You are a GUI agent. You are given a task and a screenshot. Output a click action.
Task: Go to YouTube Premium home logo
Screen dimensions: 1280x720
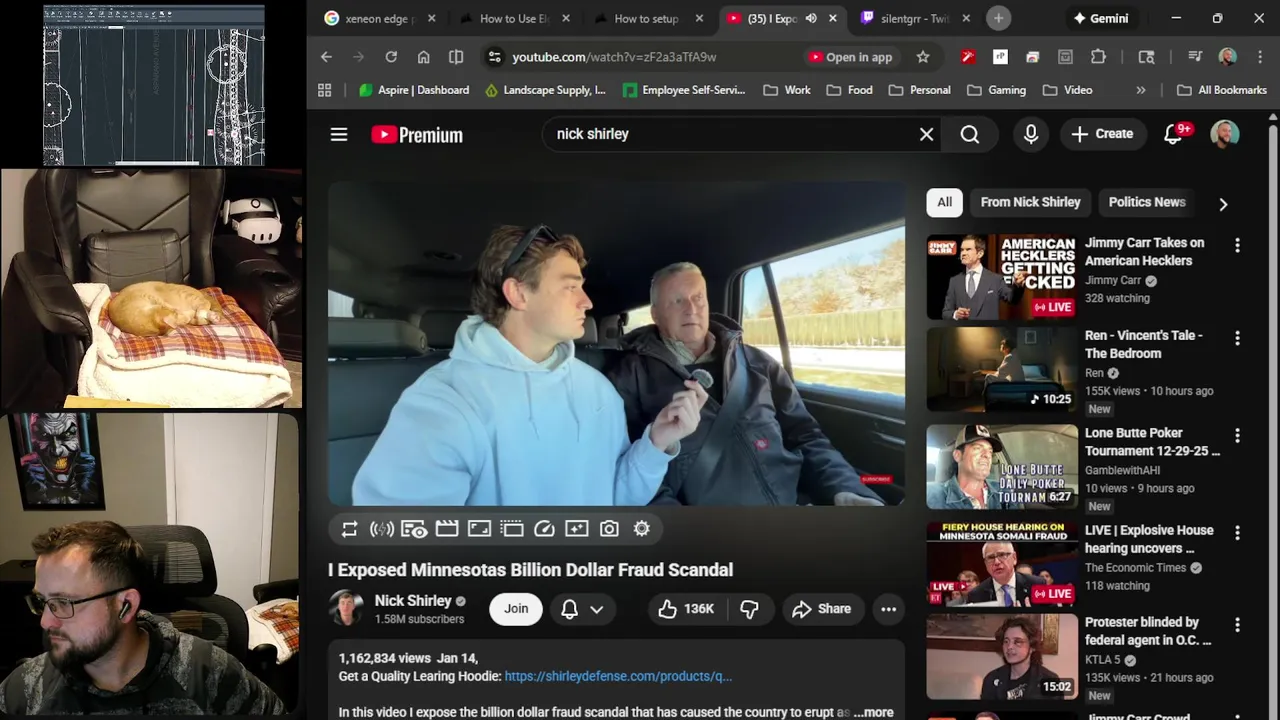click(x=417, y=134)
